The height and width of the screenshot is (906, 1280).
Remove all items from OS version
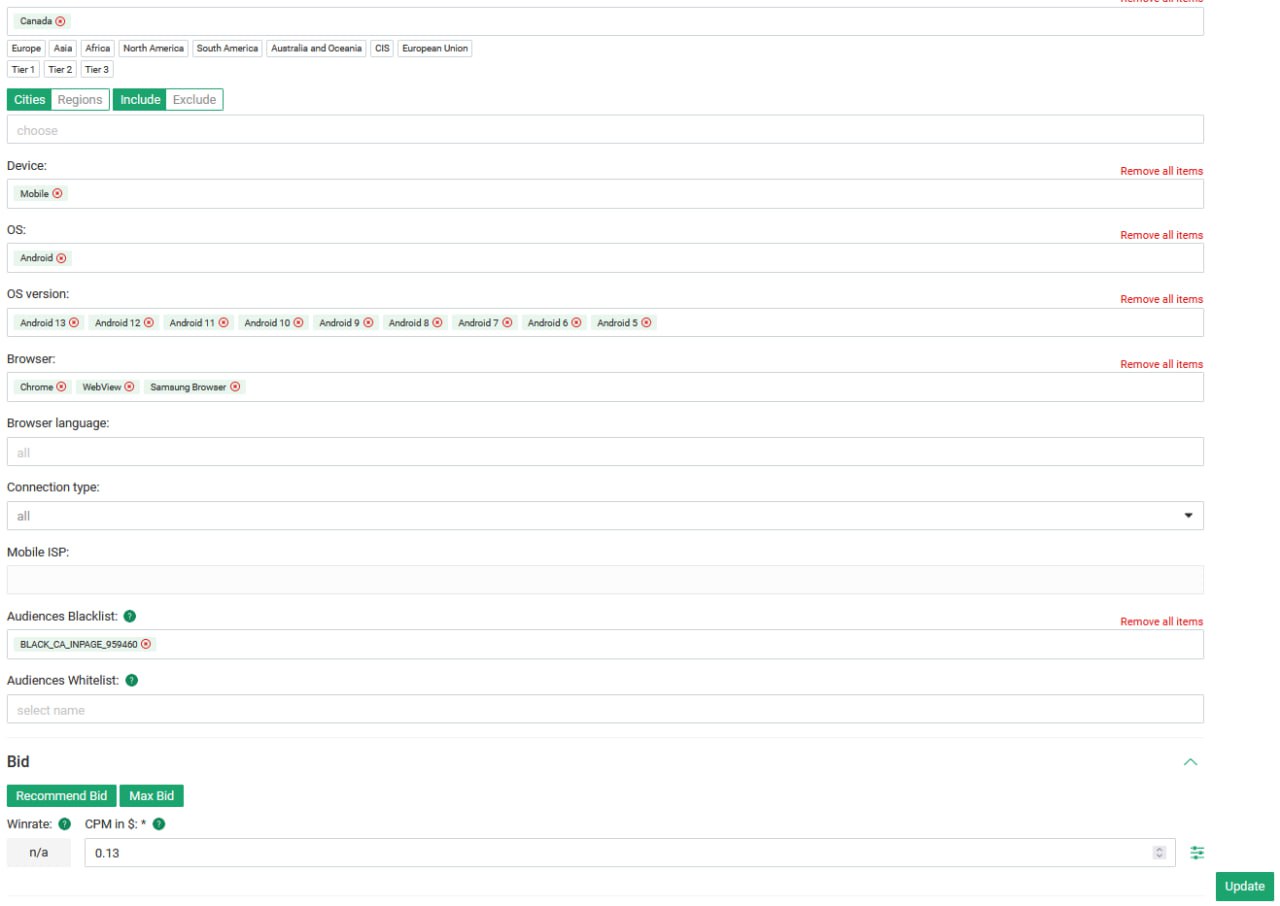pos(1161,299)
